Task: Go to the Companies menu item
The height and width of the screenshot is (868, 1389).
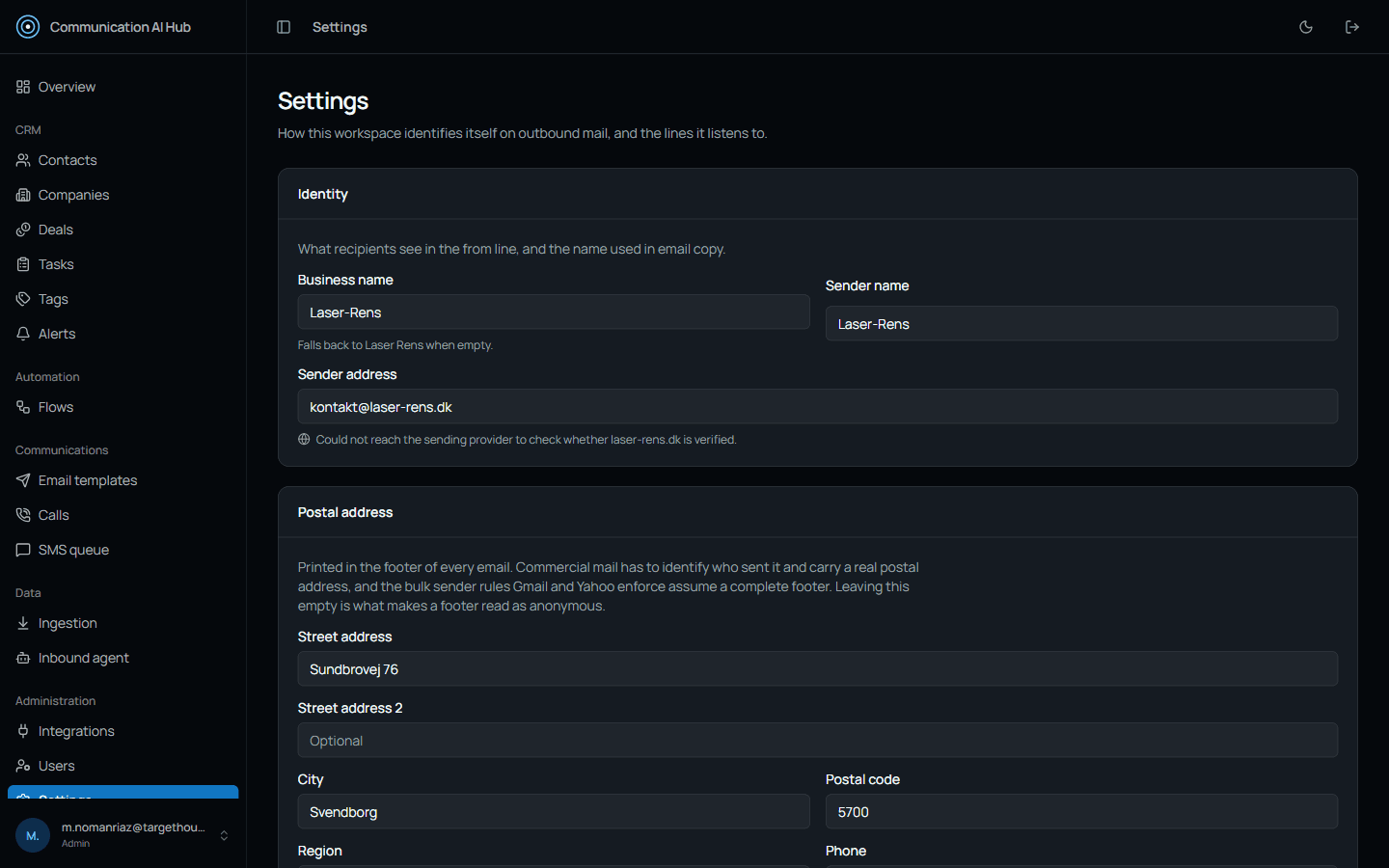Action: point(123,195)
